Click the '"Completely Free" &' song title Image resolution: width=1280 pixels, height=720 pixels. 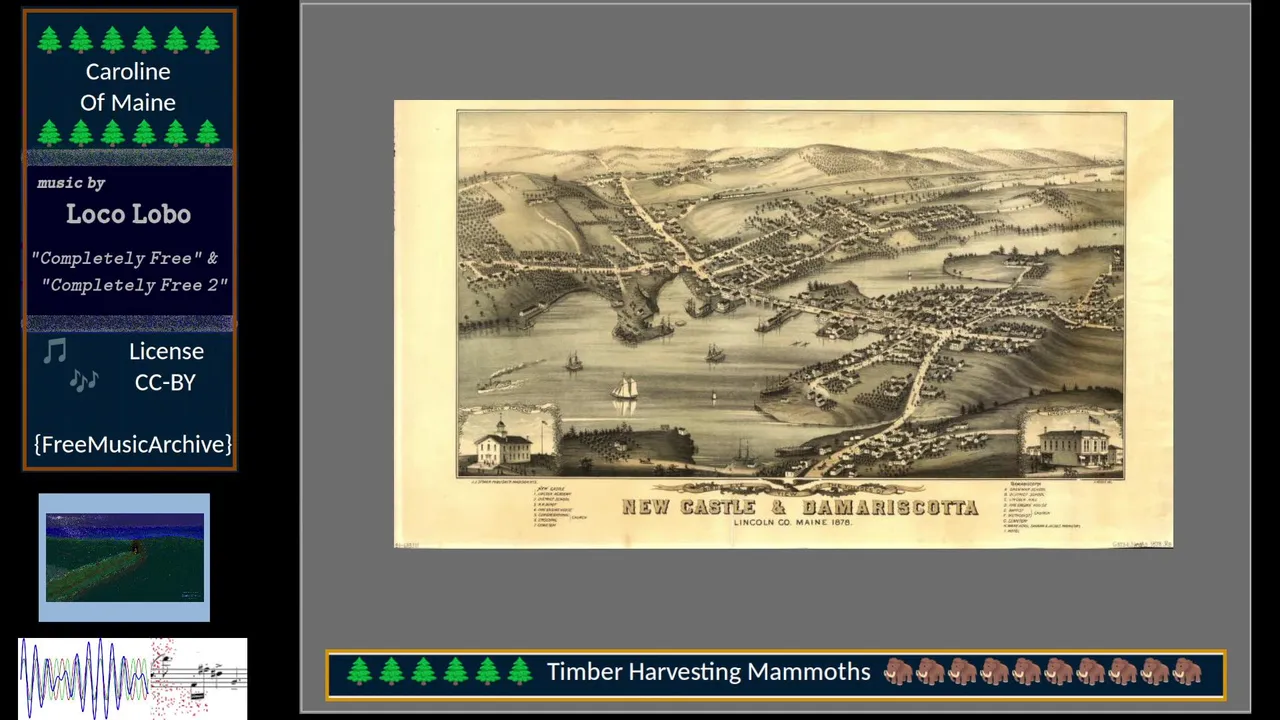(125, 258)
